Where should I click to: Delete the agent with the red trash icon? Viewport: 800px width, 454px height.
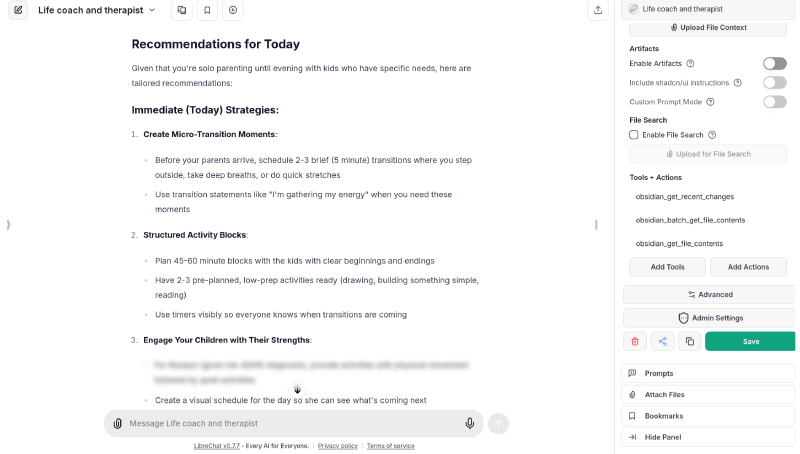pos(634,341)
